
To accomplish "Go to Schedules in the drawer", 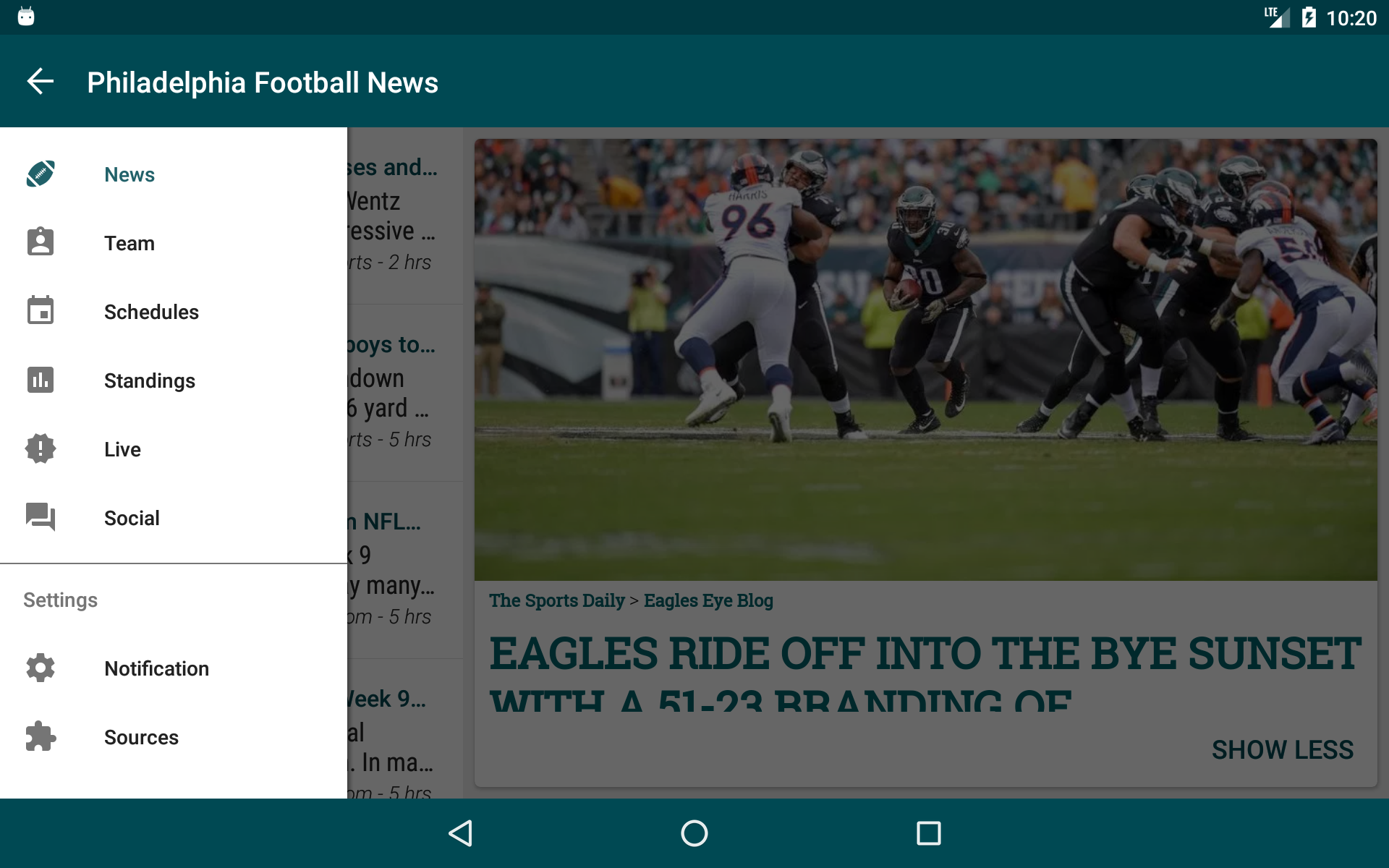I will 151,312.
